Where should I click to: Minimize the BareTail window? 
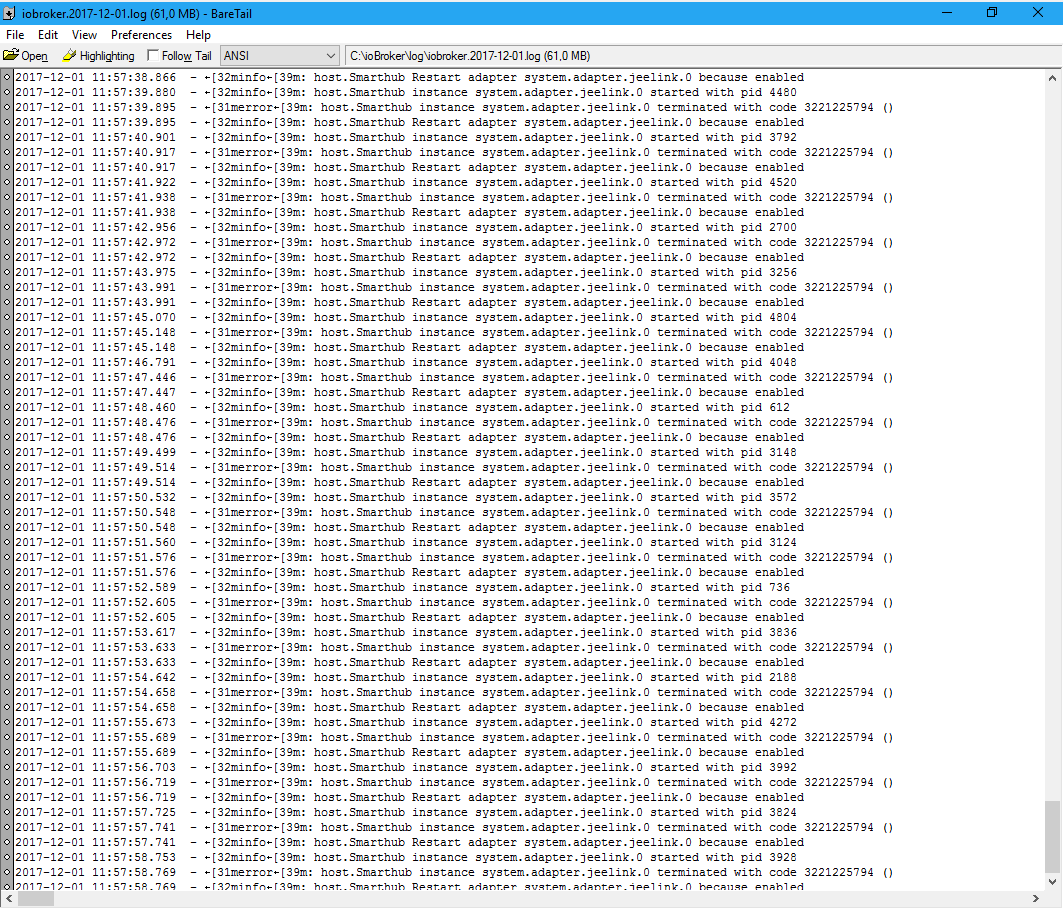(x=947, y=12)
